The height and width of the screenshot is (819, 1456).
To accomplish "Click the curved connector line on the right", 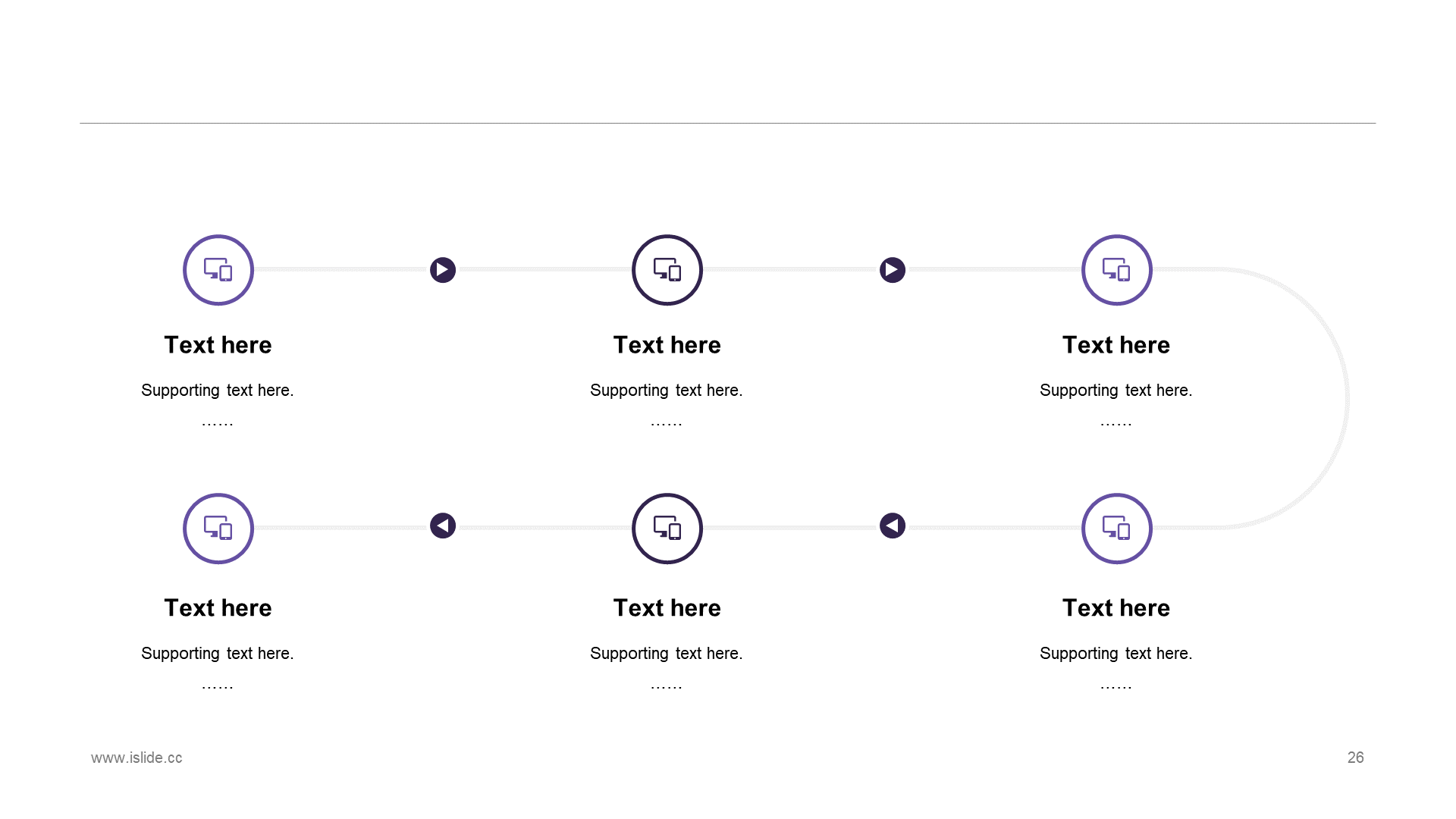I will click(x=1347, y=398).
